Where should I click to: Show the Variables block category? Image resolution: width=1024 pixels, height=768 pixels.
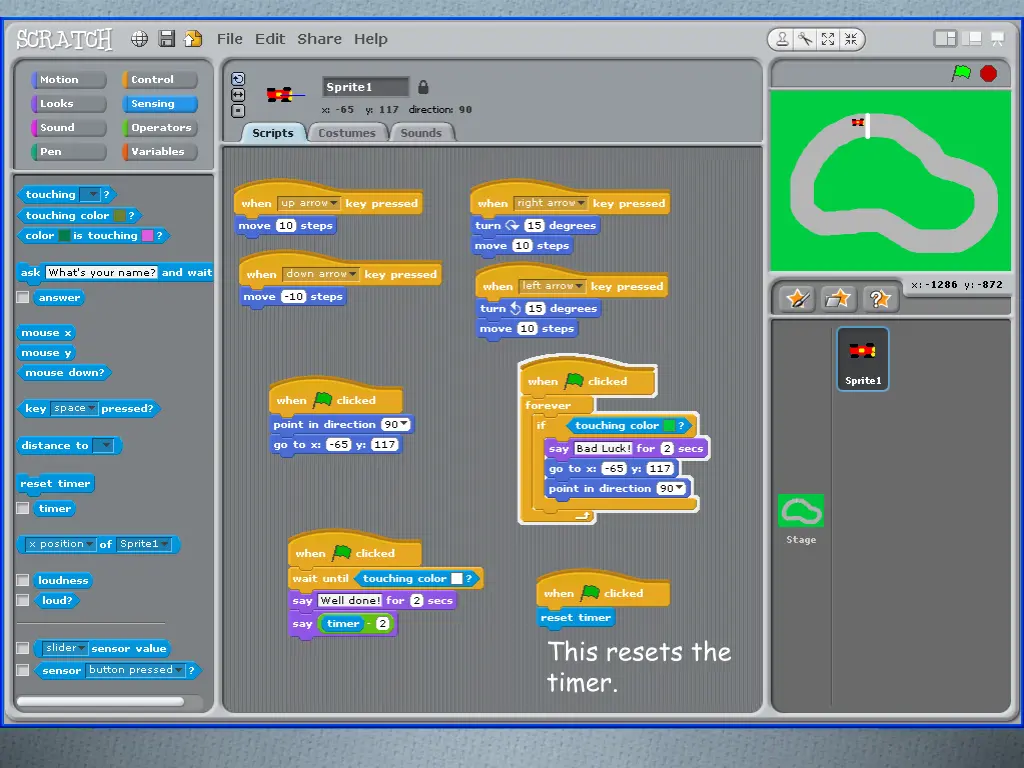click(x=159, y=152)
